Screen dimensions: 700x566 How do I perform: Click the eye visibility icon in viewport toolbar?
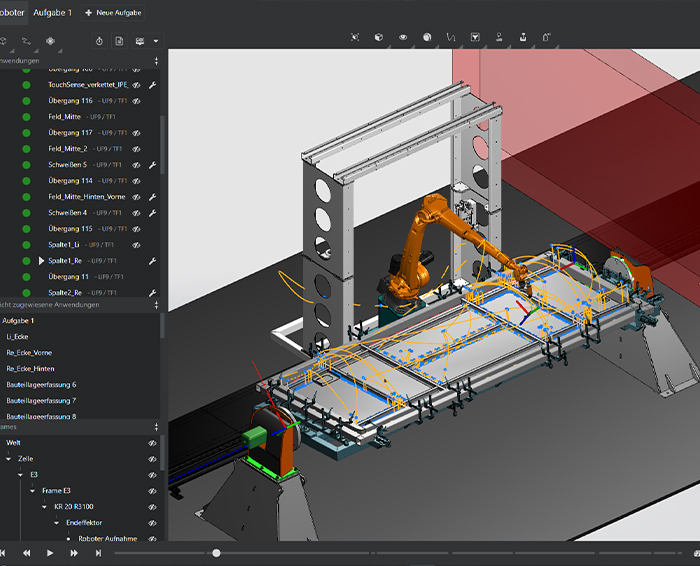(x=403, y=37)
